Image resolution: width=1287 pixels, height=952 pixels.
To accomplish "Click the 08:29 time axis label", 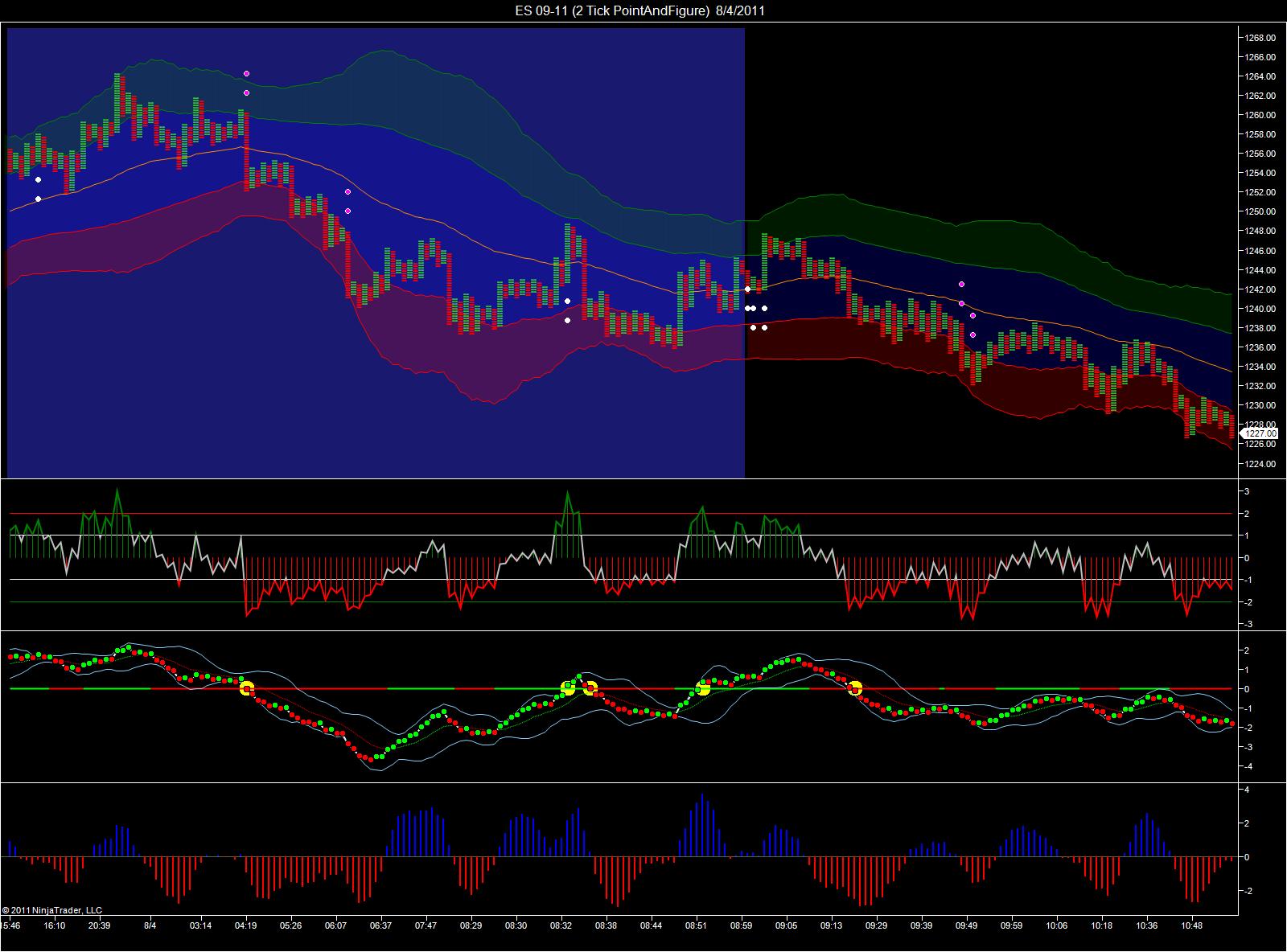I will point(471,925).
